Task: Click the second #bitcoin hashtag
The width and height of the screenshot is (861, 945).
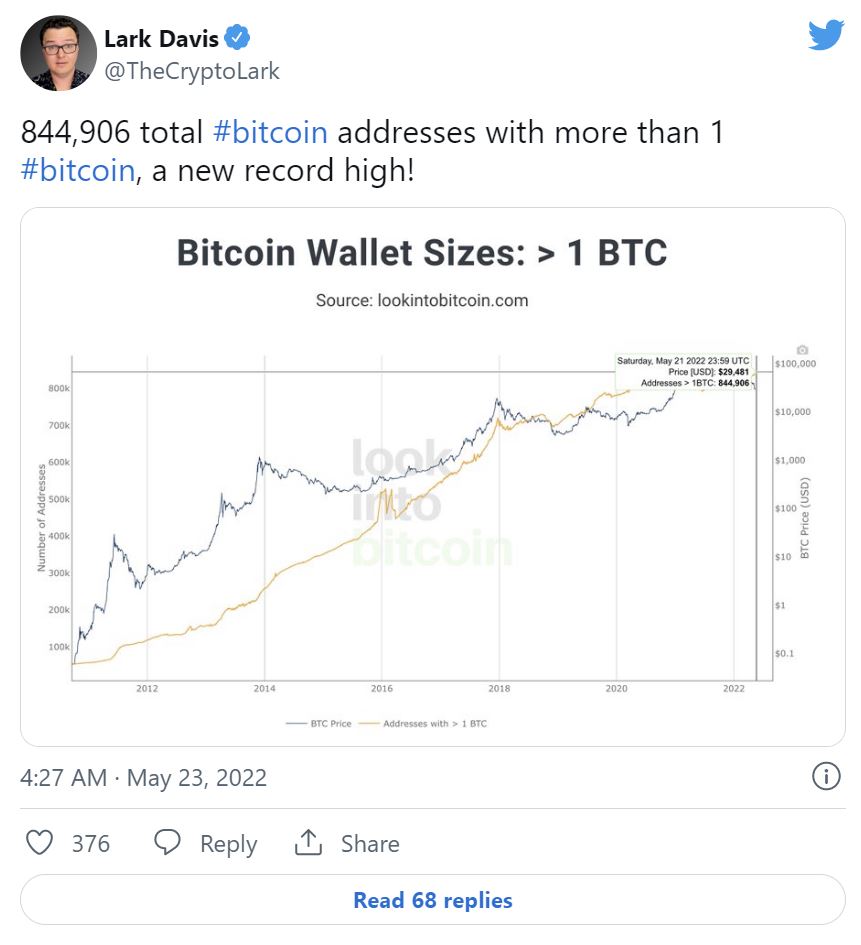Action: point(77,170)
